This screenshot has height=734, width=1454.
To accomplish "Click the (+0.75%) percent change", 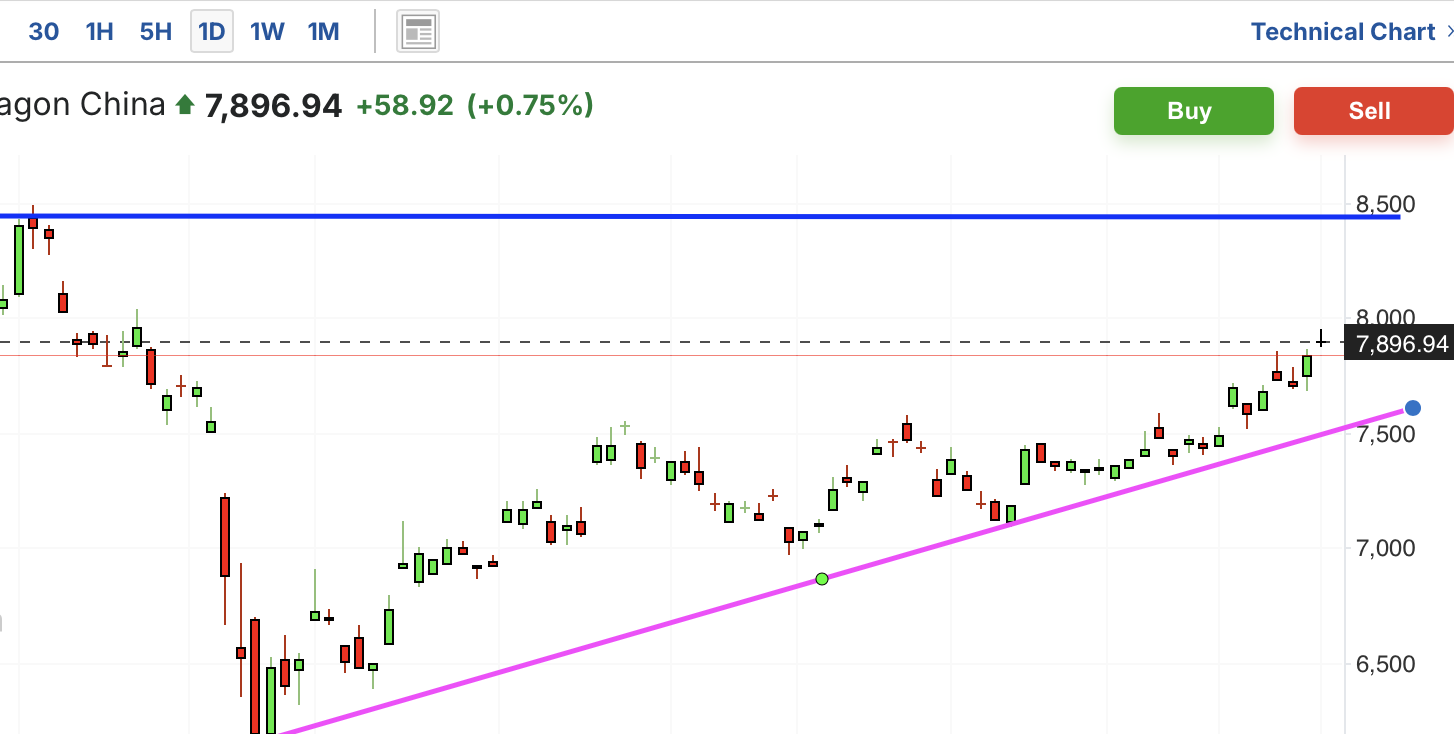I will click(x=530, y=105).
